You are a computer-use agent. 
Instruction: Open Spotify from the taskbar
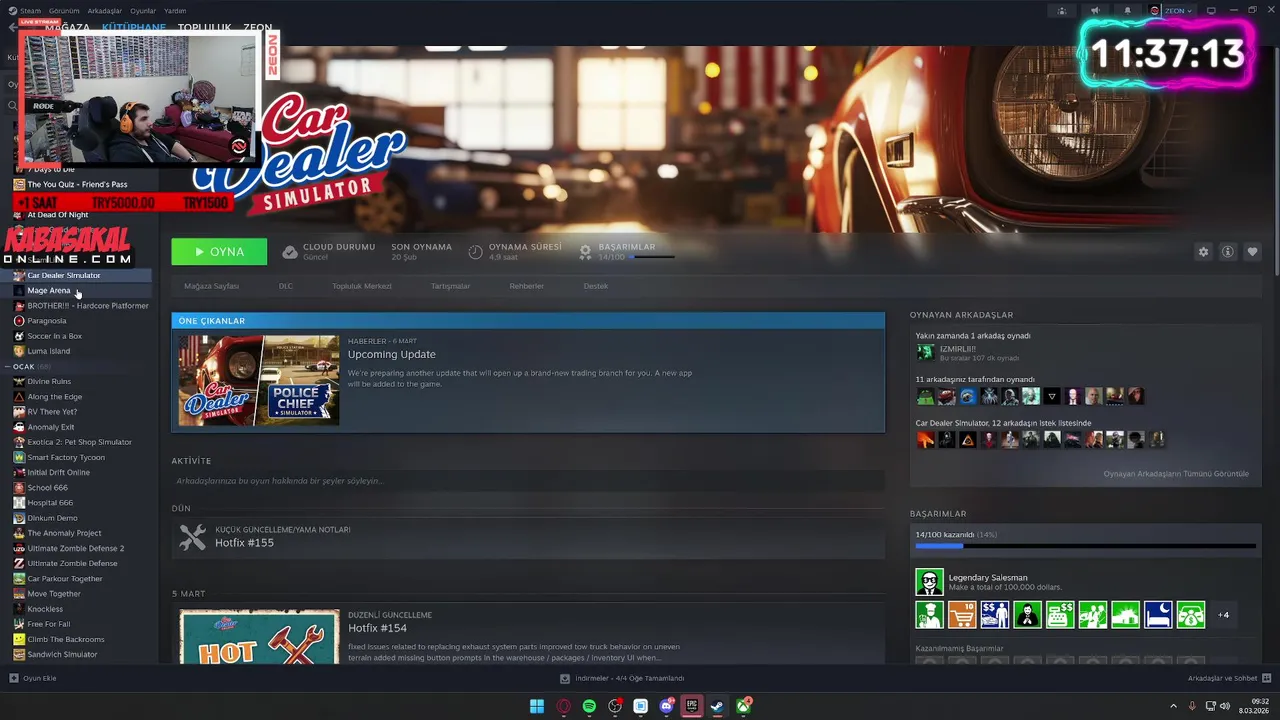[589, 706]
